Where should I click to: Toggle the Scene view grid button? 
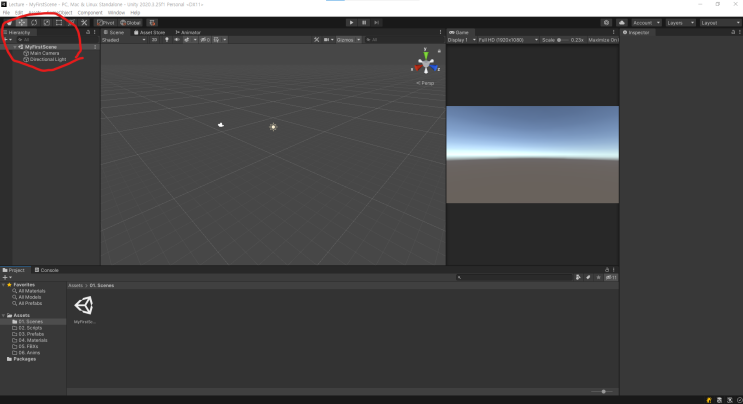[x=217, y=40]
